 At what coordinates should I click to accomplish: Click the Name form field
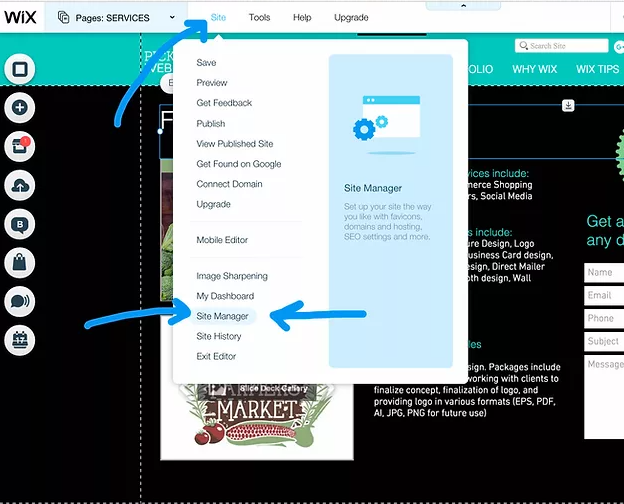click(604, 272)
